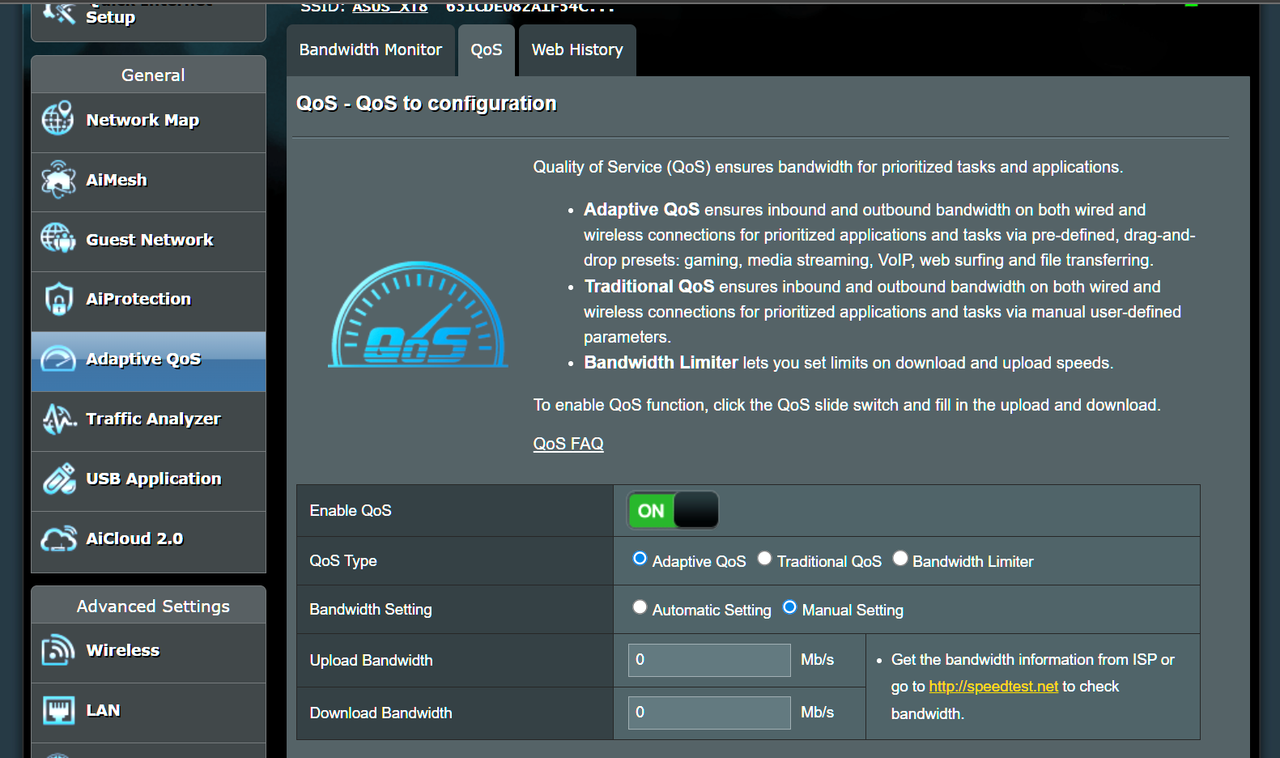
Task: Select Adaptive QoS radio button
Action: [x=640, y=559]
